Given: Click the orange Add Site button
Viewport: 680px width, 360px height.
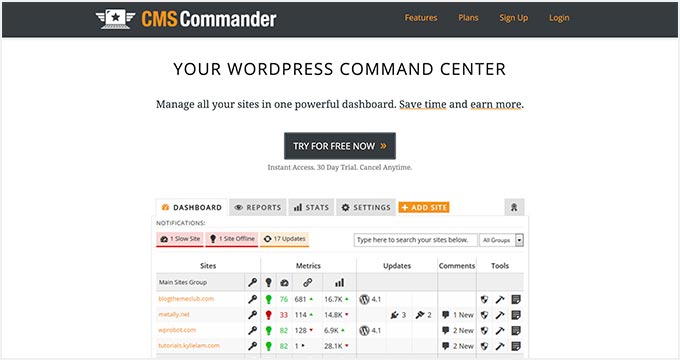Looking at the screenshot, I should 424,207.
